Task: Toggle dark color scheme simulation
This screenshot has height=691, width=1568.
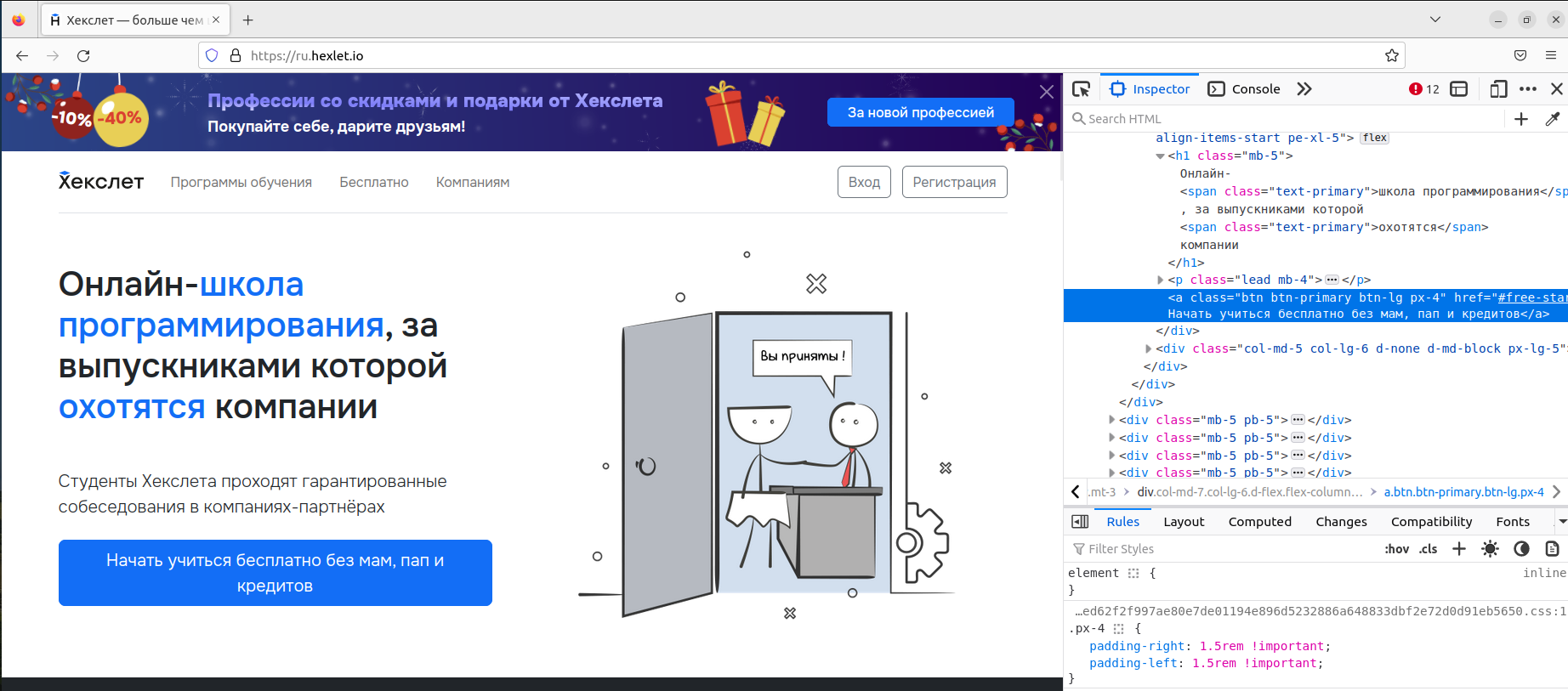Action: 1522,549
